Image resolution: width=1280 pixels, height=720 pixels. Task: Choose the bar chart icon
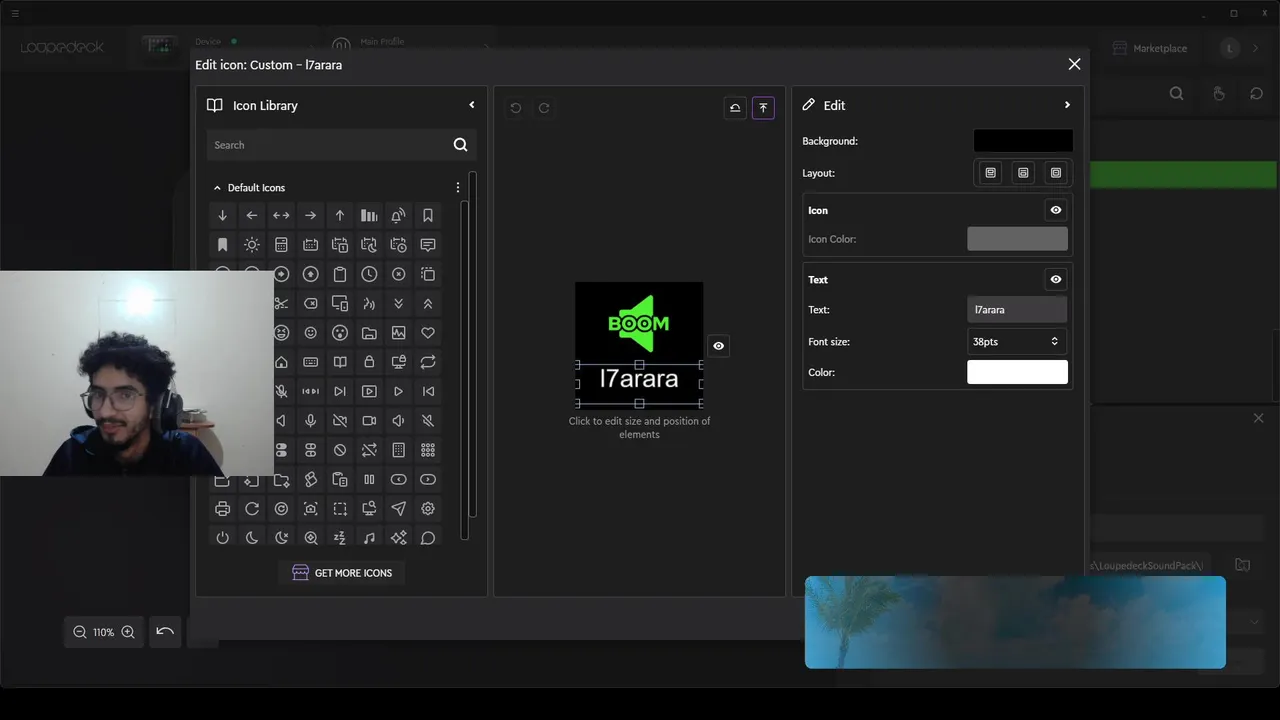[x=369, y=215]
